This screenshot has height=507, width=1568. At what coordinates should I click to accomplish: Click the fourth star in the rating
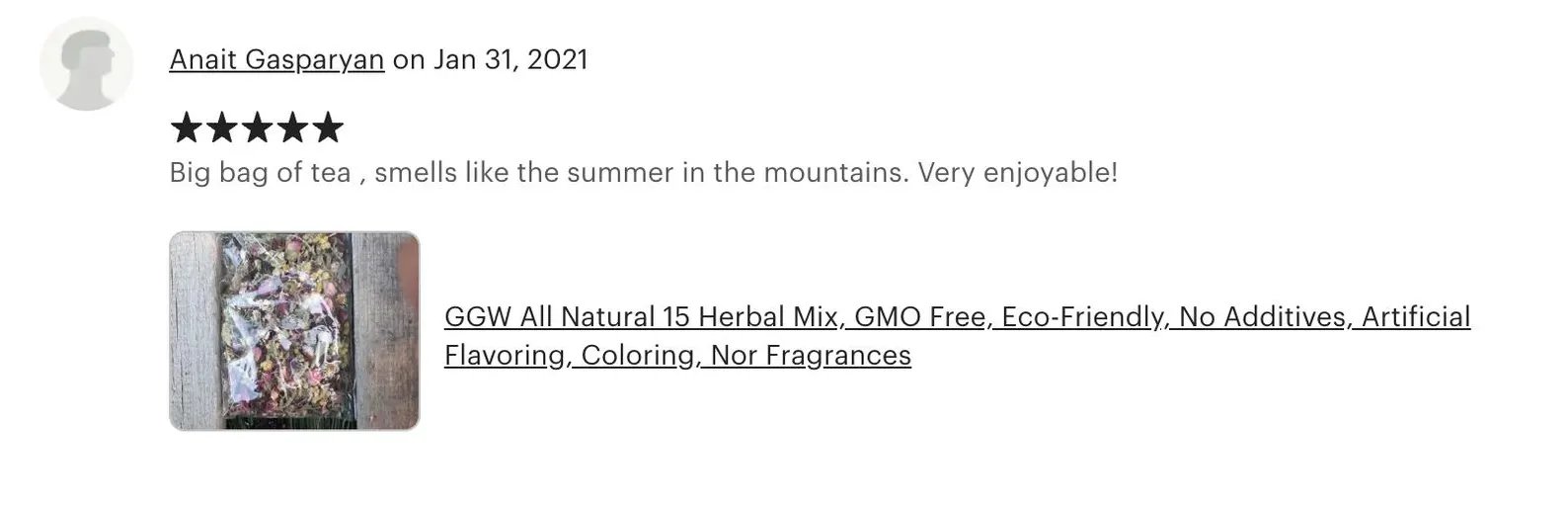[x=292, y=128]
